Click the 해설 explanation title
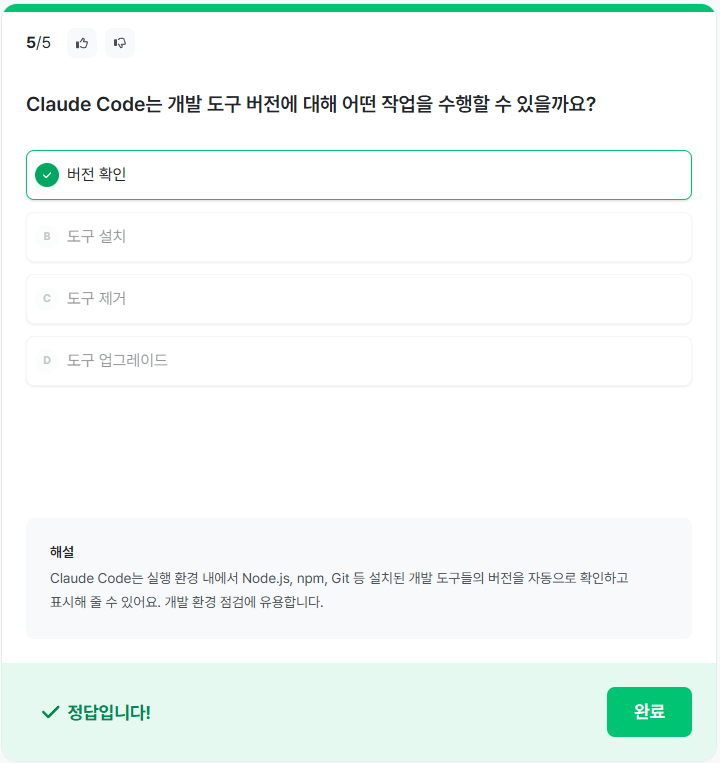Viewport: 720px width, 763px height. point(62,552)
